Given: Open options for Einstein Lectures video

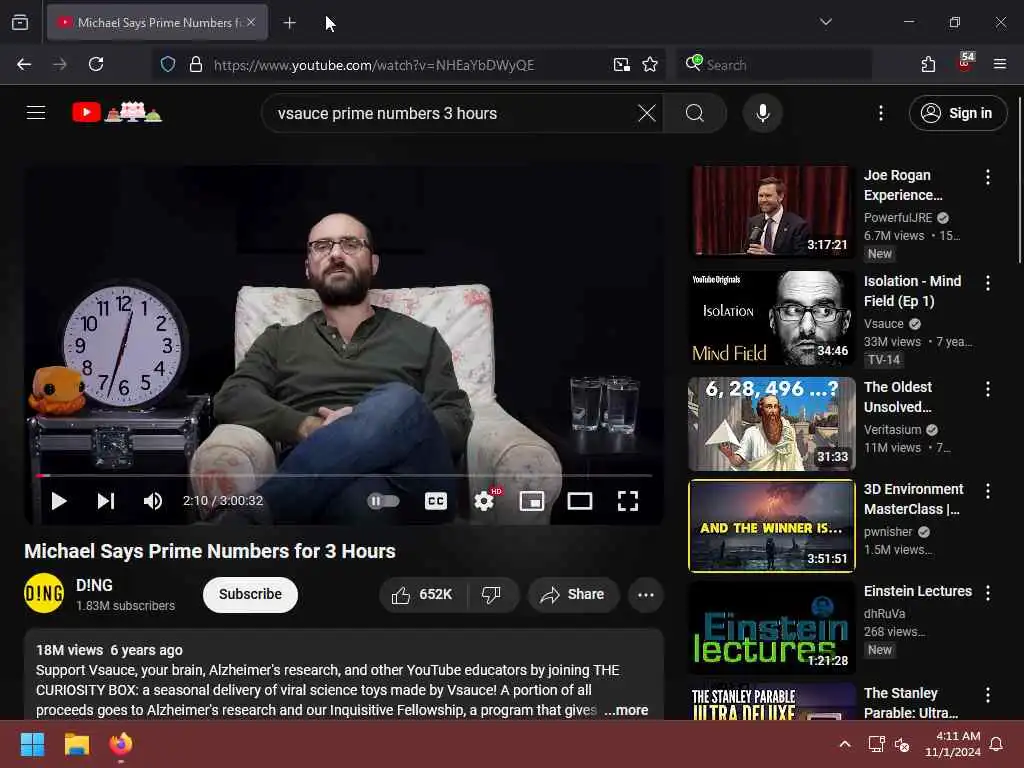Looking at the screenshot, I should 987,592.
